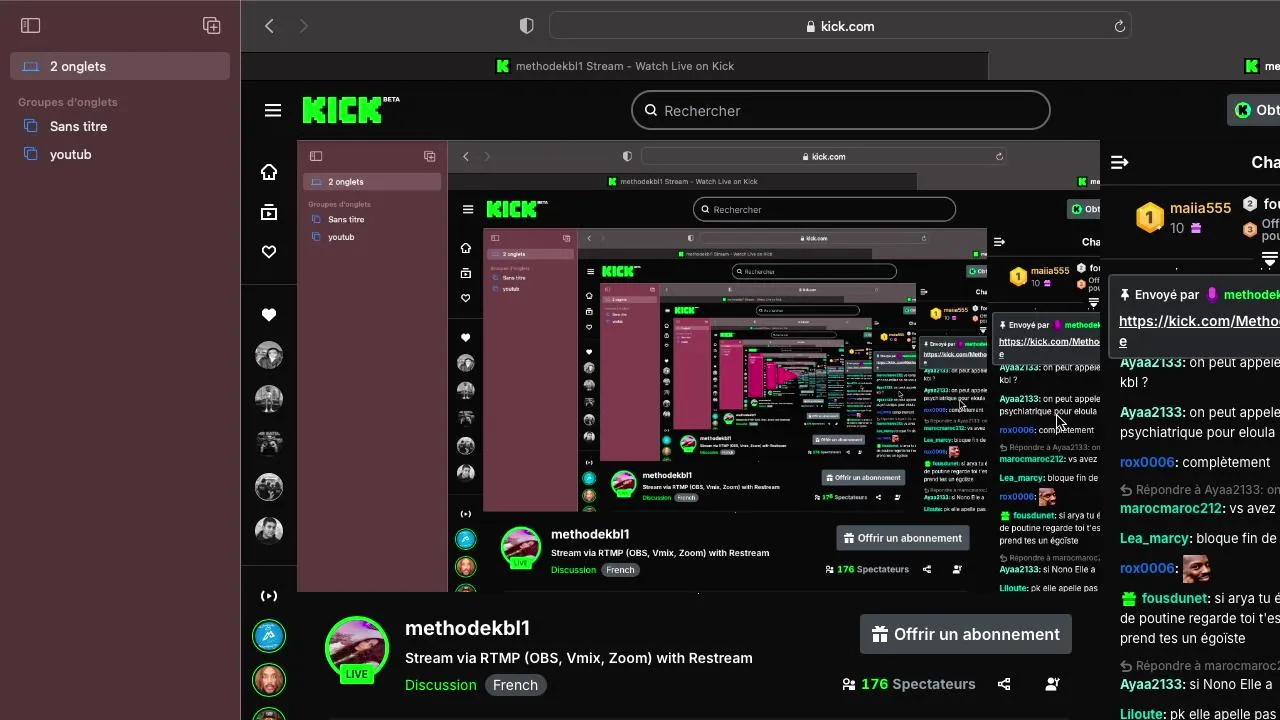Expand the pinned message chevron in chat
Image resolution: width=1280 pixels, height=720 pixels.
1269,259
